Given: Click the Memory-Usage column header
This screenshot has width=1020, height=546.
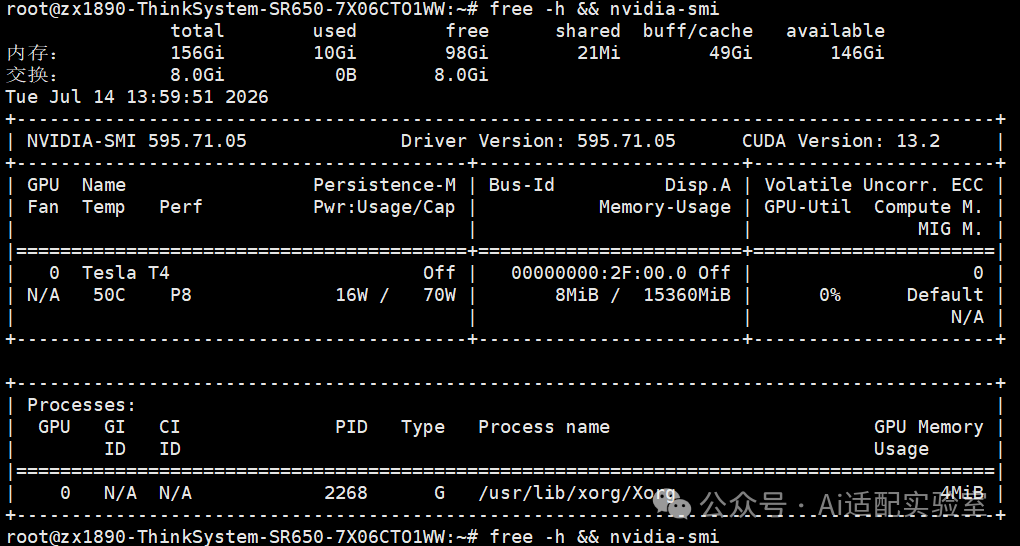Looking at the screenshot, I should point(665,207).
